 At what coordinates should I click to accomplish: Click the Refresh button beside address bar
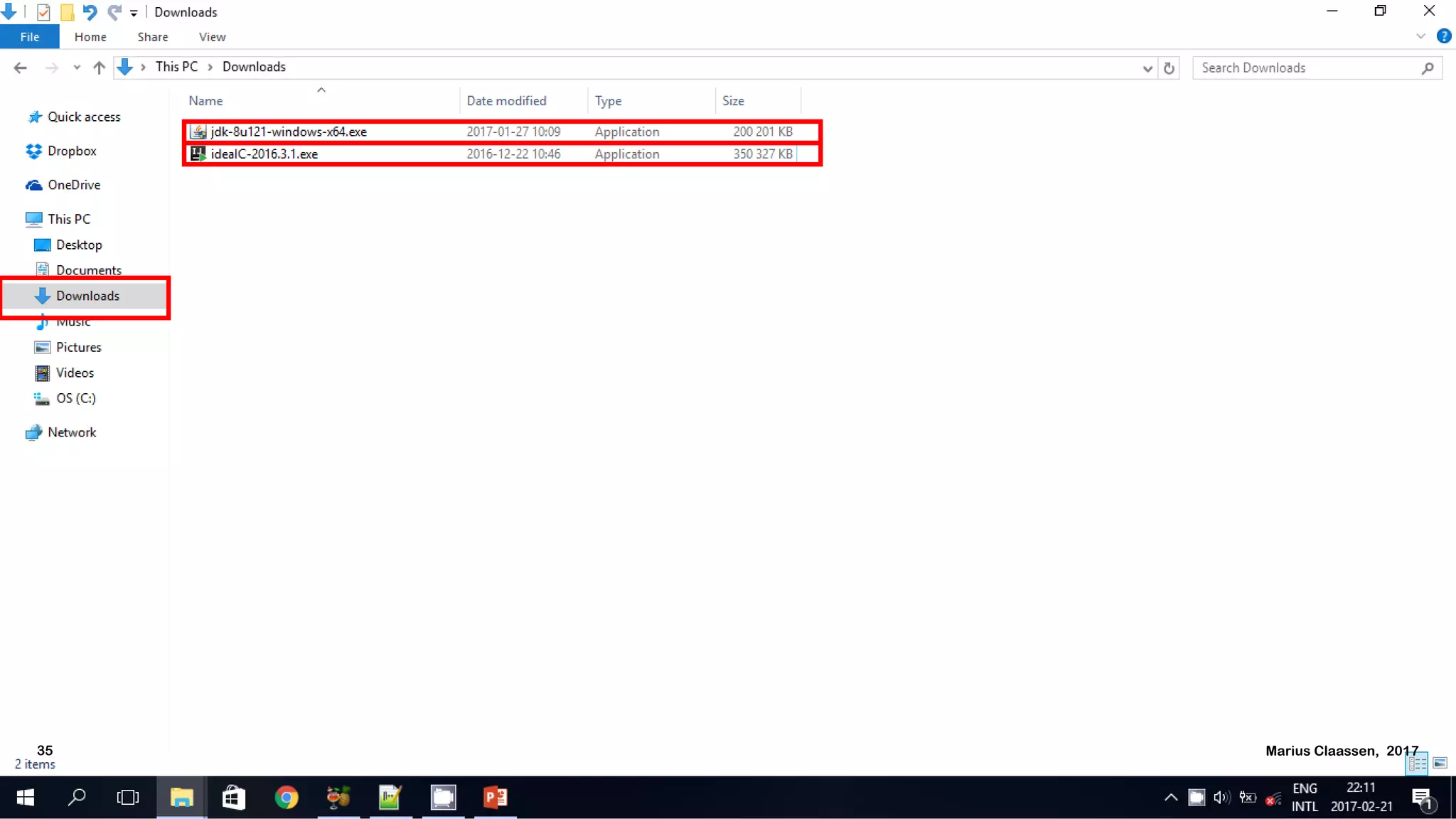[1169, 68]
